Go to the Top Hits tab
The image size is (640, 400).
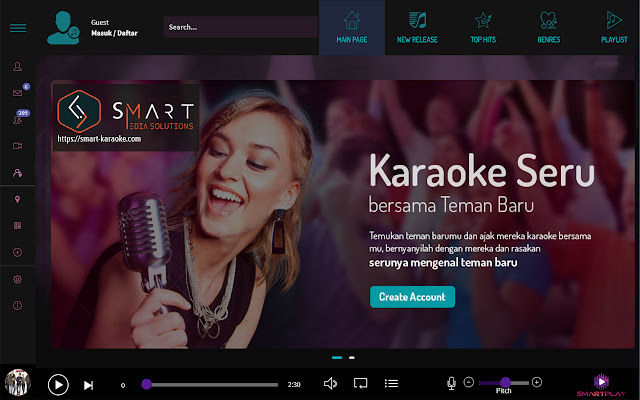[x=484, y=27]
